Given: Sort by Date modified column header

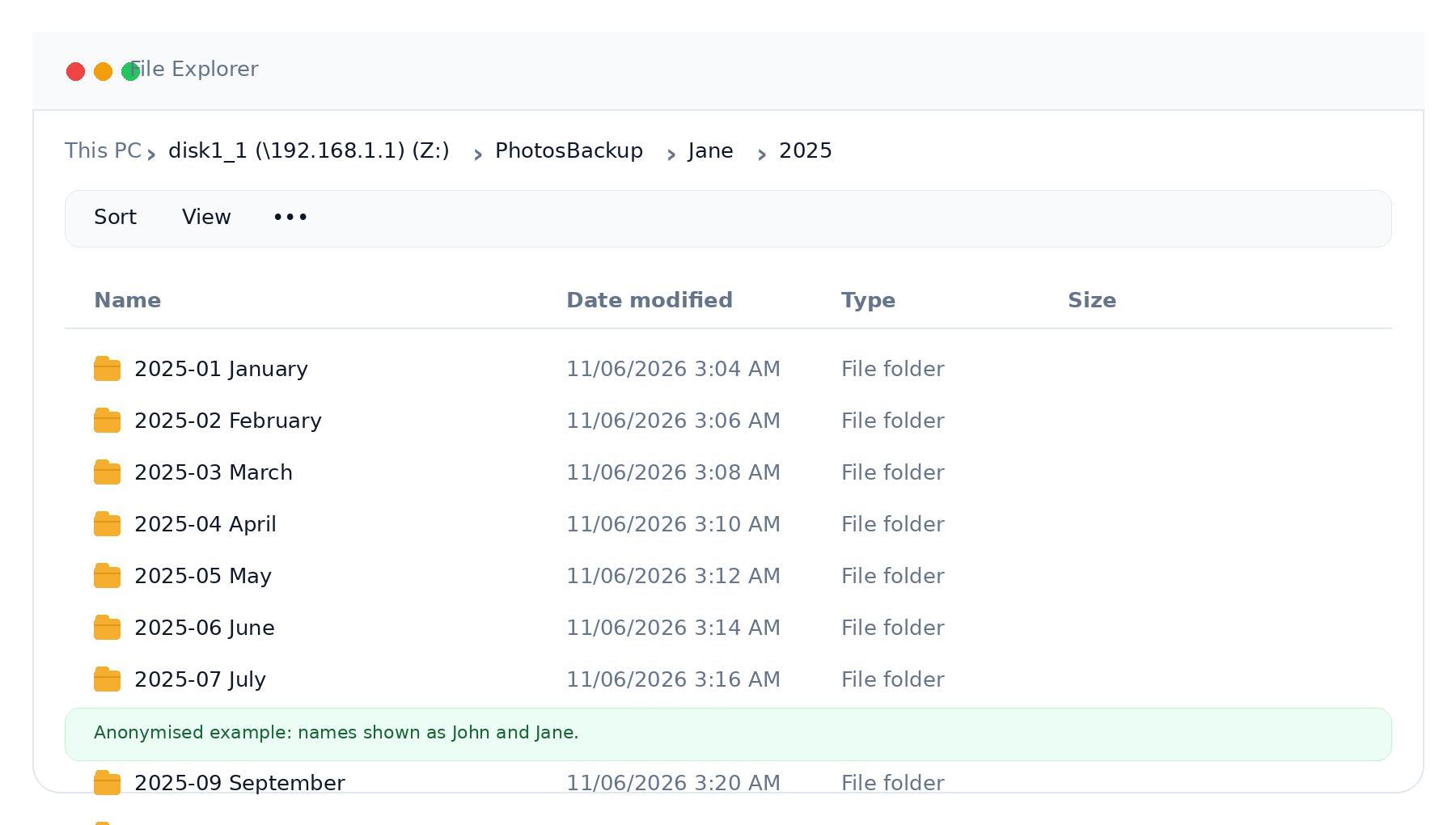Looking at the screenshot, I should click(x=650, y=300).
